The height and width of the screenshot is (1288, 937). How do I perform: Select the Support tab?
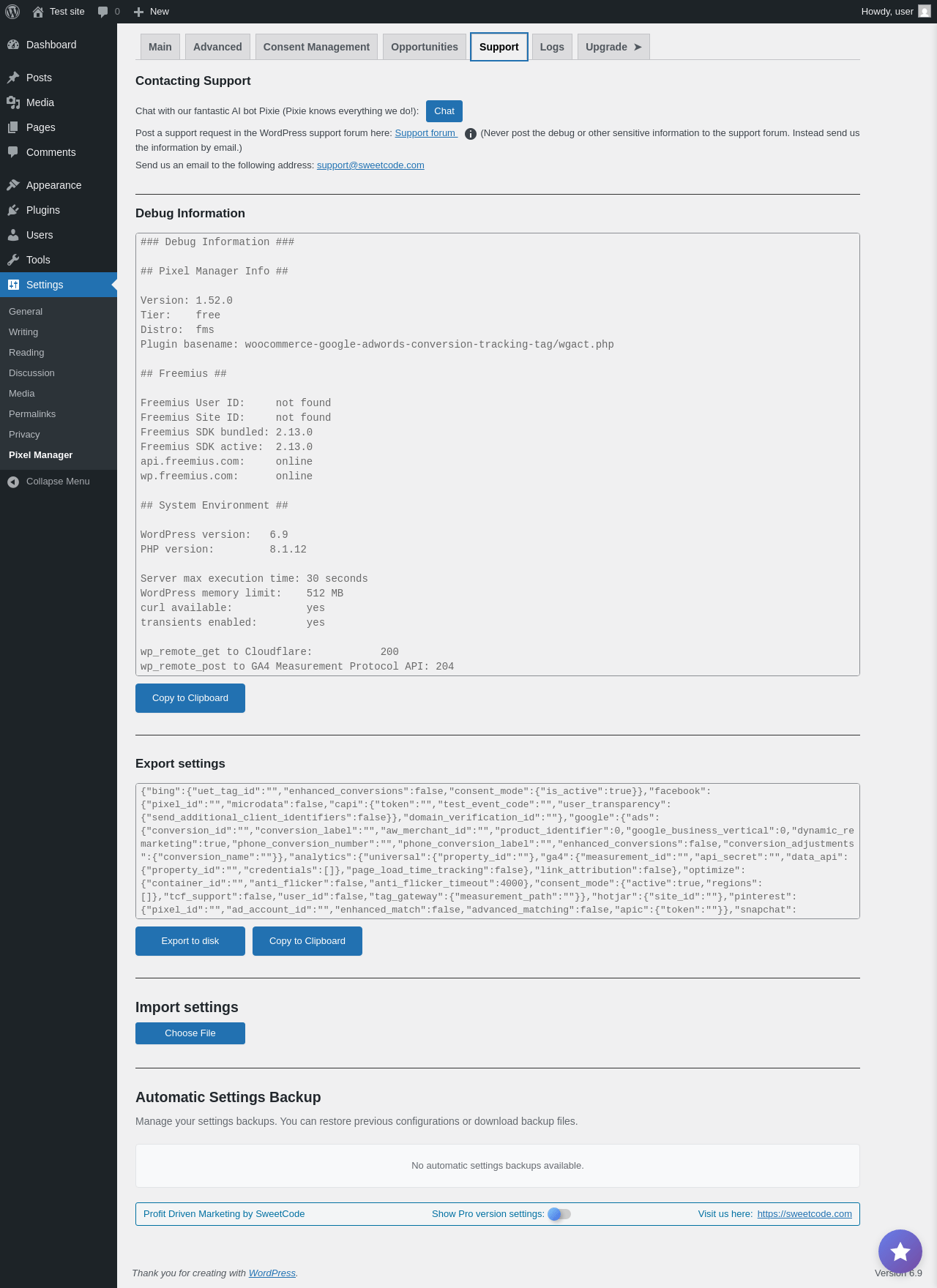[x=499, y=47]
